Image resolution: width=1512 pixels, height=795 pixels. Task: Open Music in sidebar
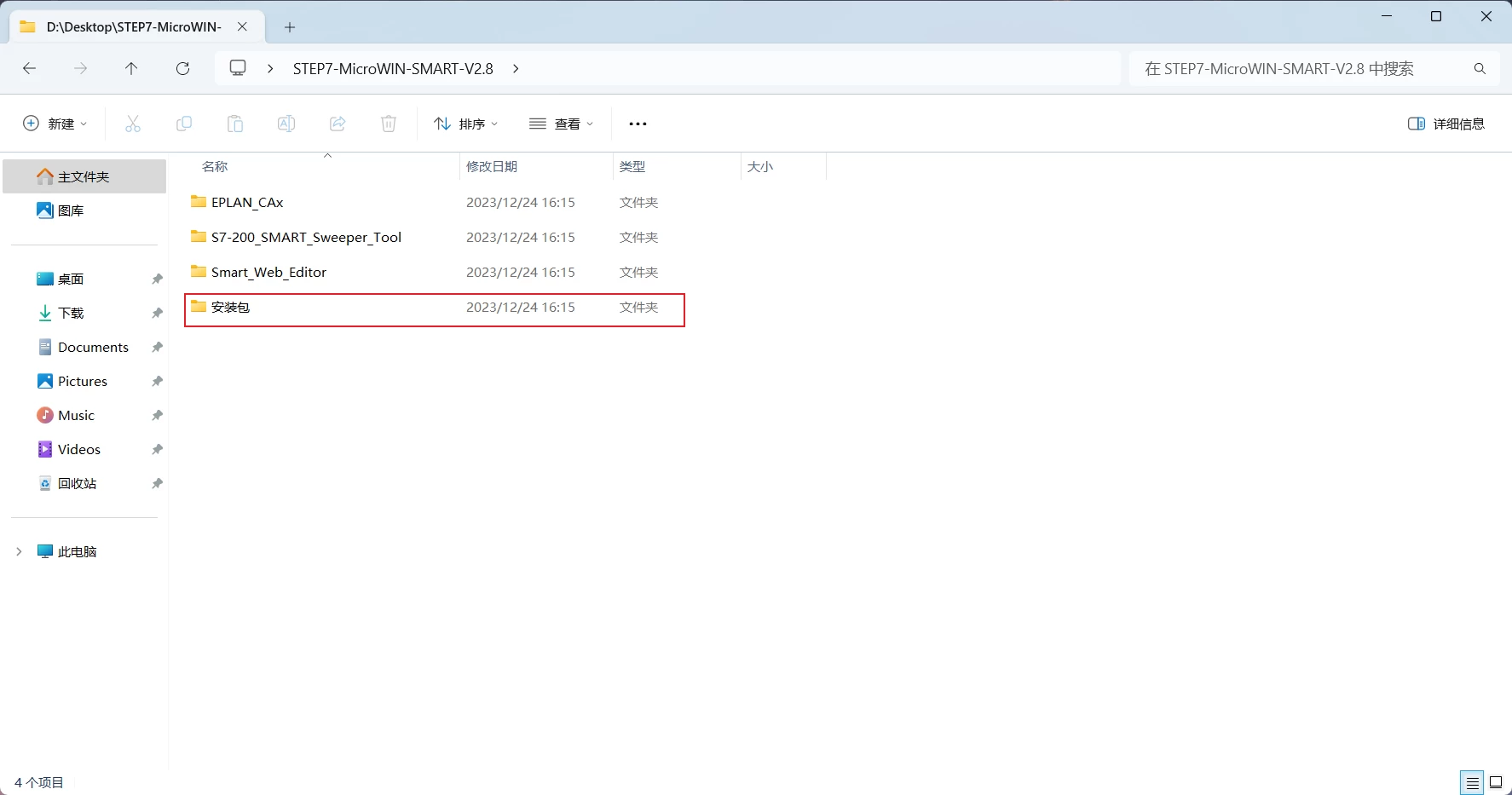click(84, 415)
